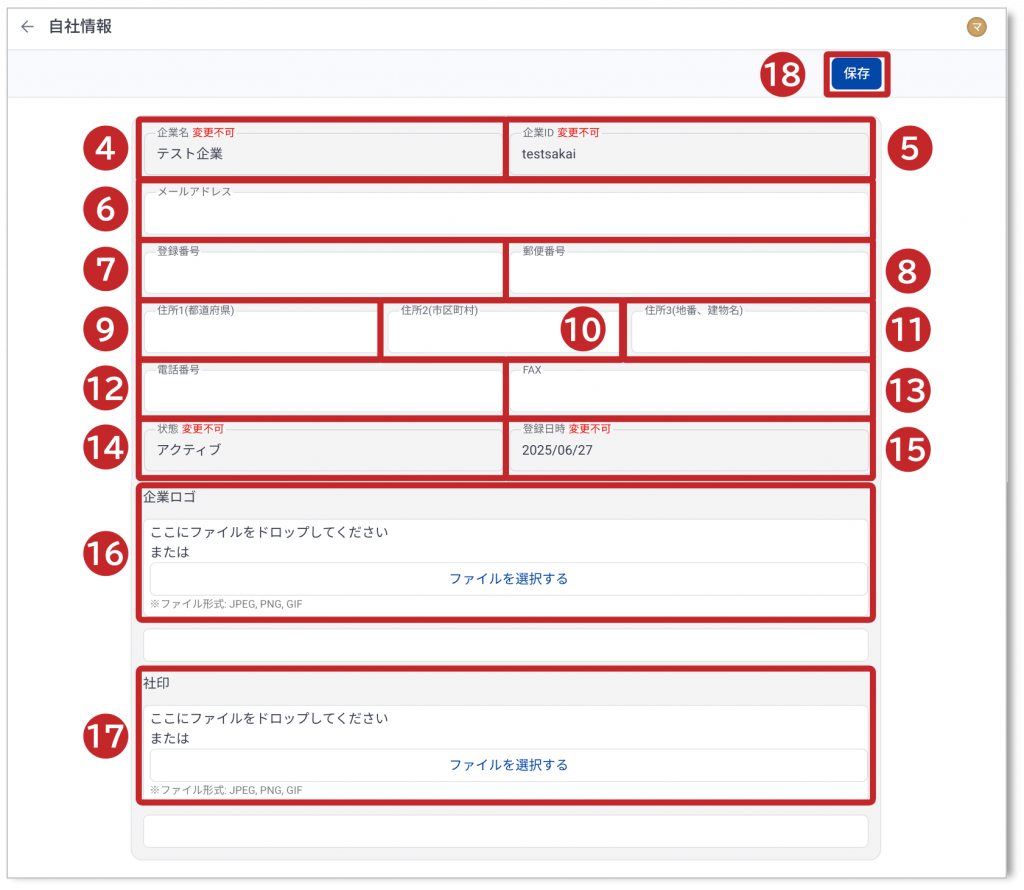Click the empty box below 企業ロゴ upload
Viewport: 1024px width, 890px height.
click(506, 644)
